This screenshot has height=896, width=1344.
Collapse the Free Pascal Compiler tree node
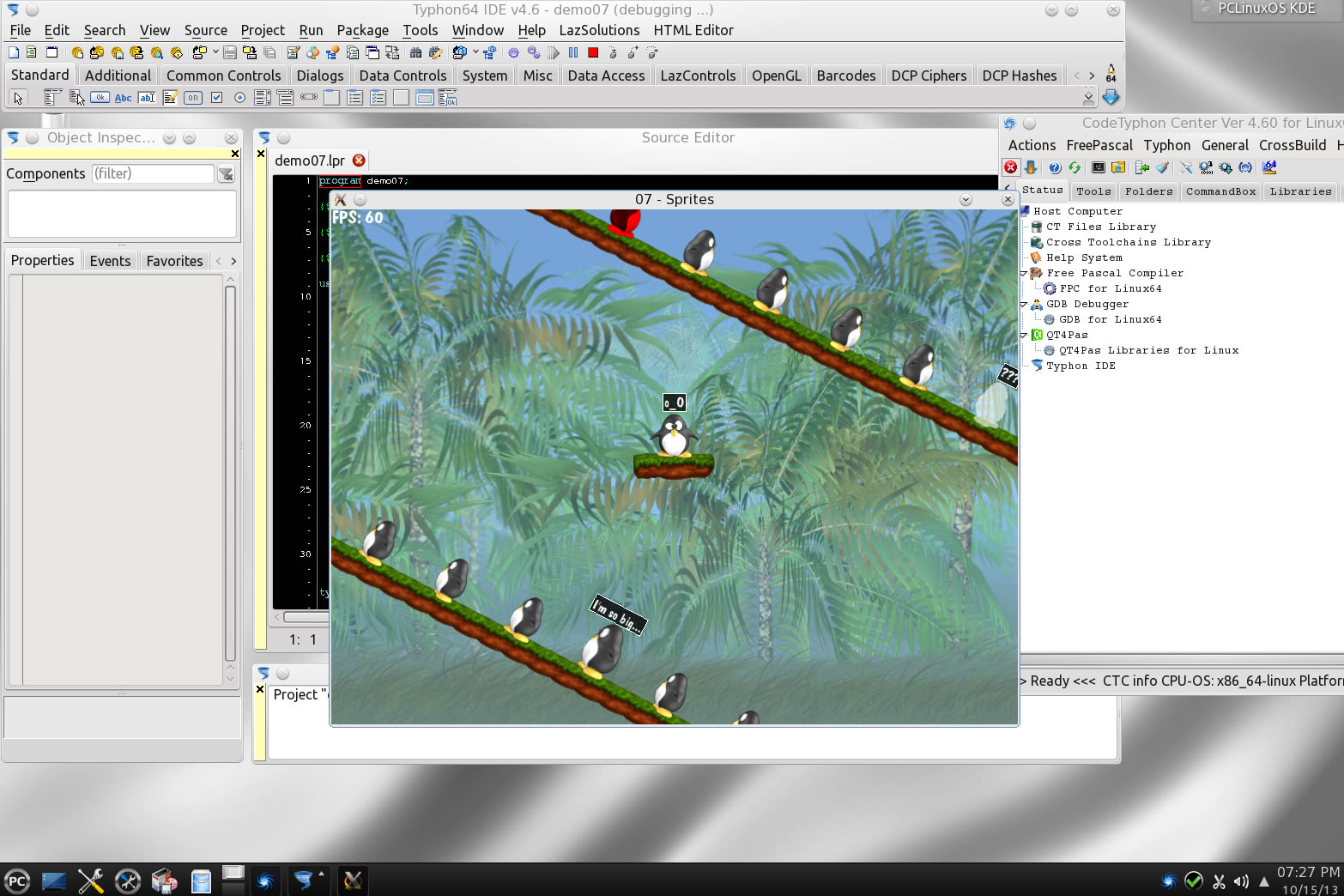(1024, 273)
